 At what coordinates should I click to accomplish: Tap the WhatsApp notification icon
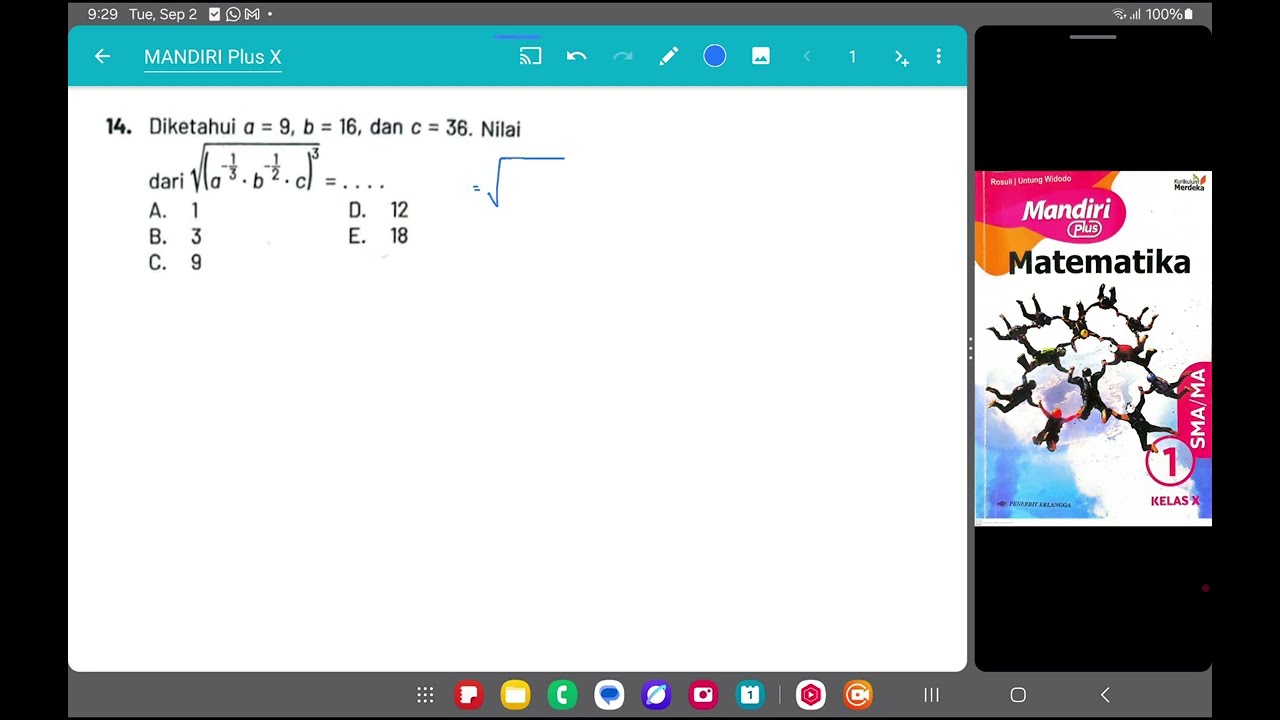233,14
